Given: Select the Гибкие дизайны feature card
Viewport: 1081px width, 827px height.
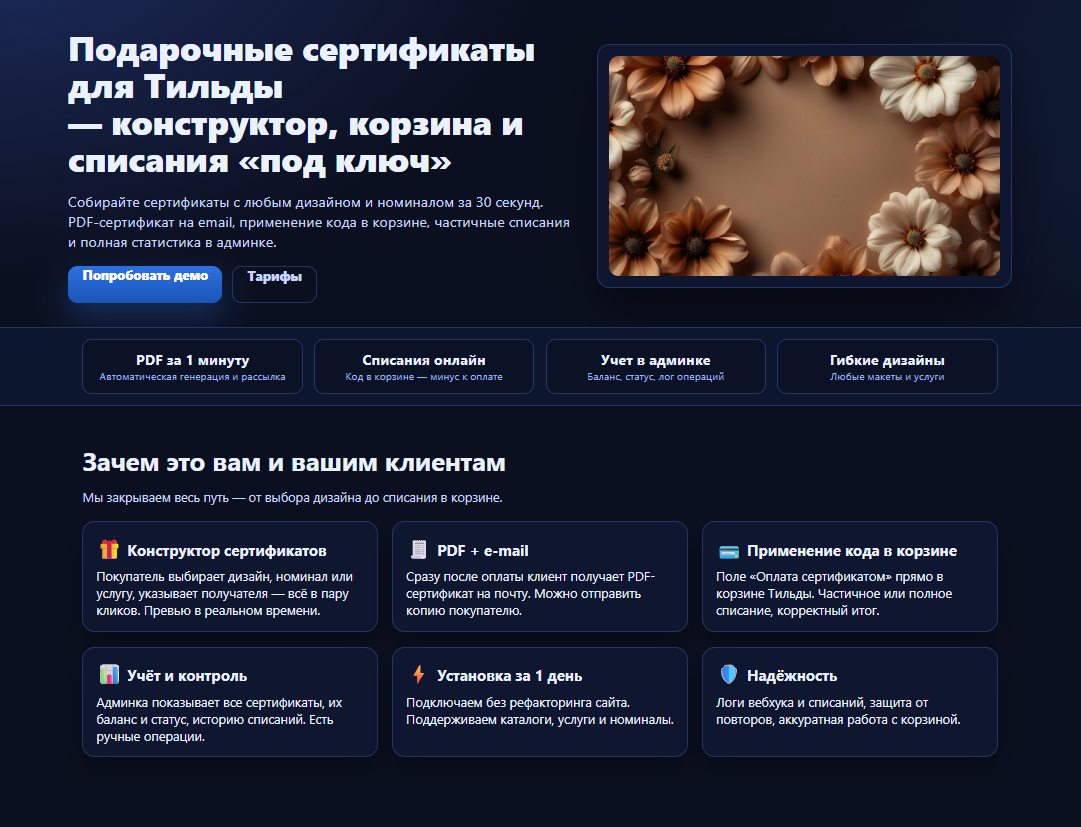Looking at the screenshot, I should tap(886, 366).
